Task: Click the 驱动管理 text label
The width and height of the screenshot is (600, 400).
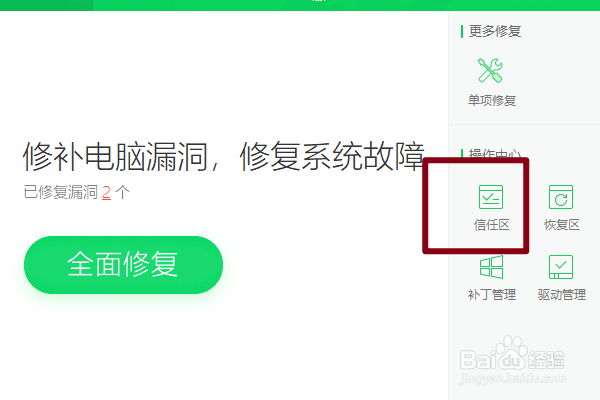Action: (x=562, y=295)
